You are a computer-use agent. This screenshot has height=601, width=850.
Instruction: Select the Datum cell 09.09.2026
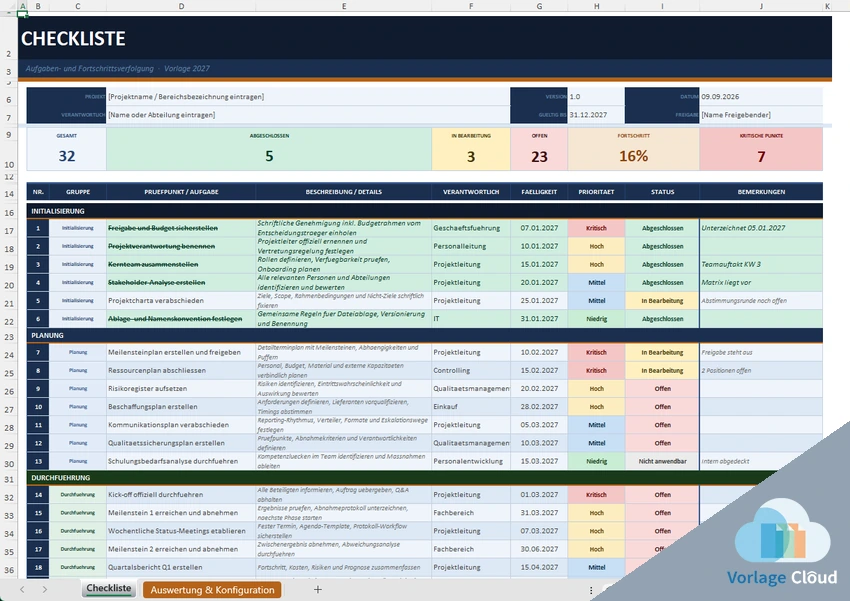pyautogui.click(x=761, y=96)
